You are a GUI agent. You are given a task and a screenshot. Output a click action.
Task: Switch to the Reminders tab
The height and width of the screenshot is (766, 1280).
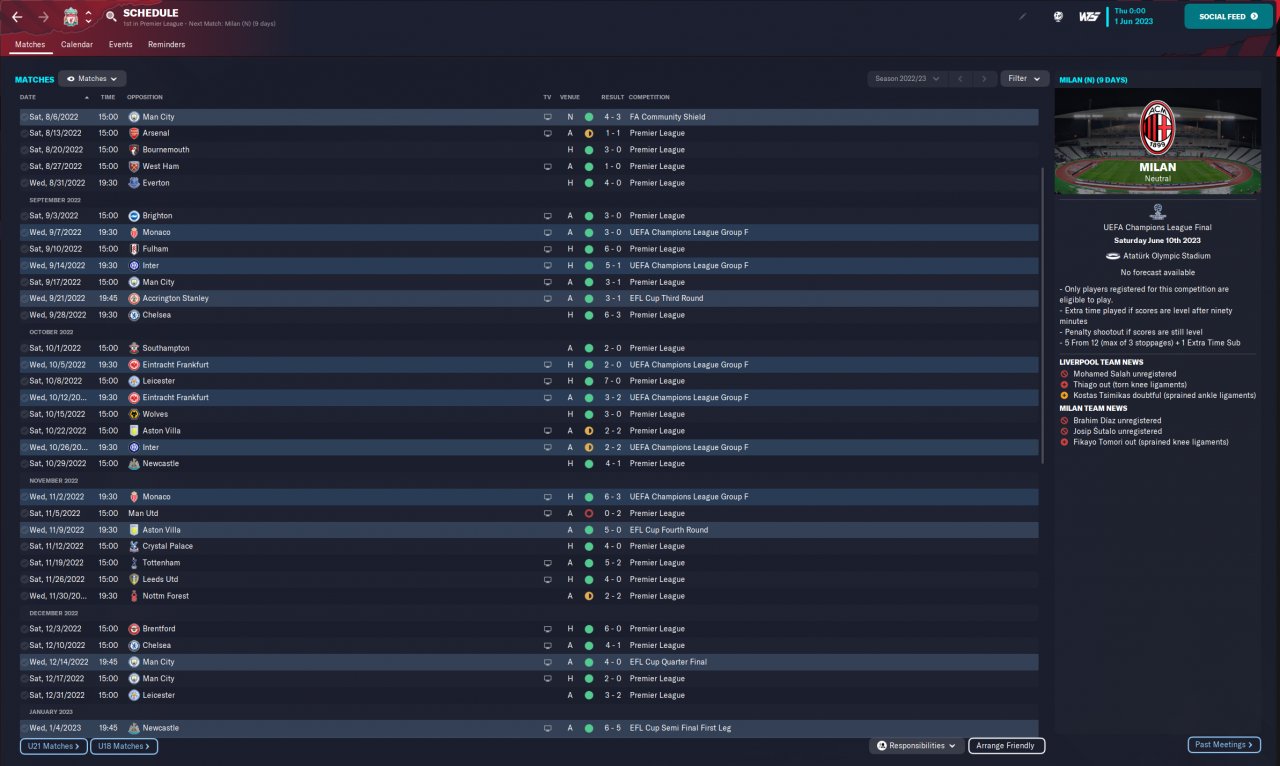166,45
